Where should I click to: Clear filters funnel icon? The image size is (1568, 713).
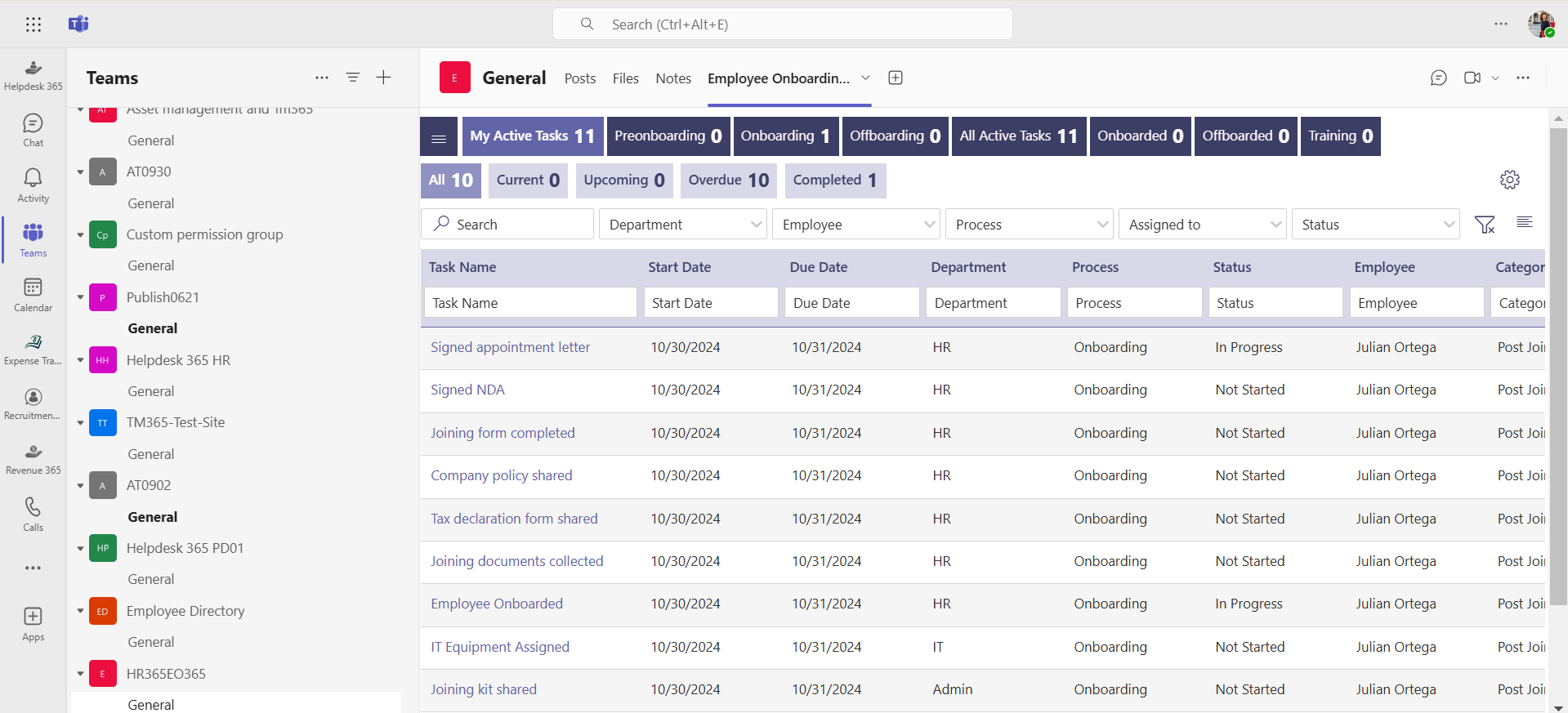pyautogui.click(x=1485, y=224)
